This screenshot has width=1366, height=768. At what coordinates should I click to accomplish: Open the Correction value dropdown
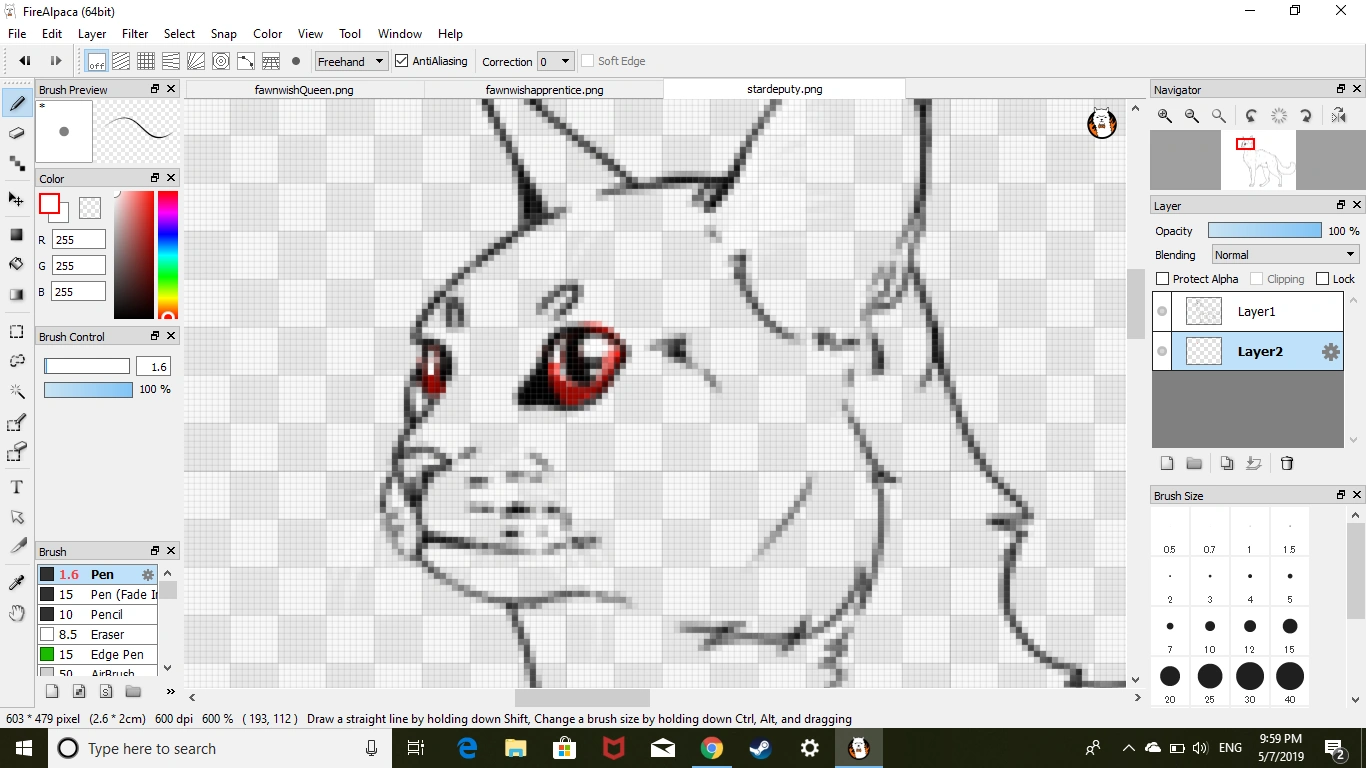coord(556,61)
